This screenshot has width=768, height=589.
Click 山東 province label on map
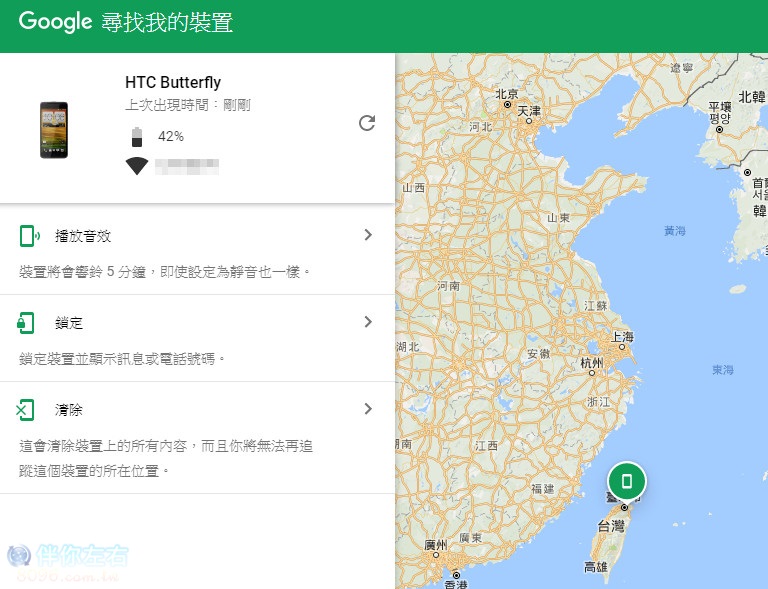pos(558,218)
